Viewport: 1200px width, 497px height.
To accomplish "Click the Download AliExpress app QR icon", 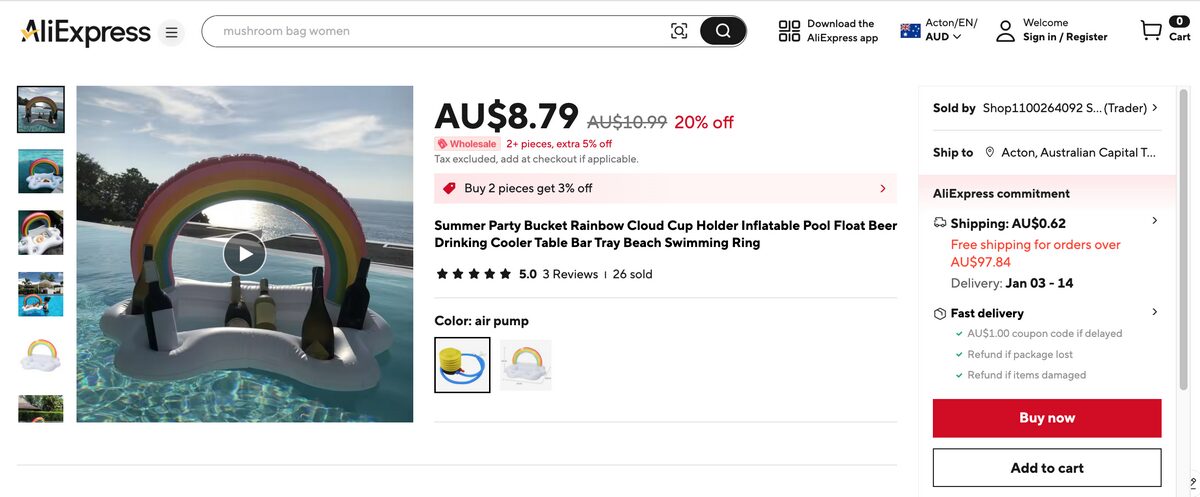I will coord(789,31).
